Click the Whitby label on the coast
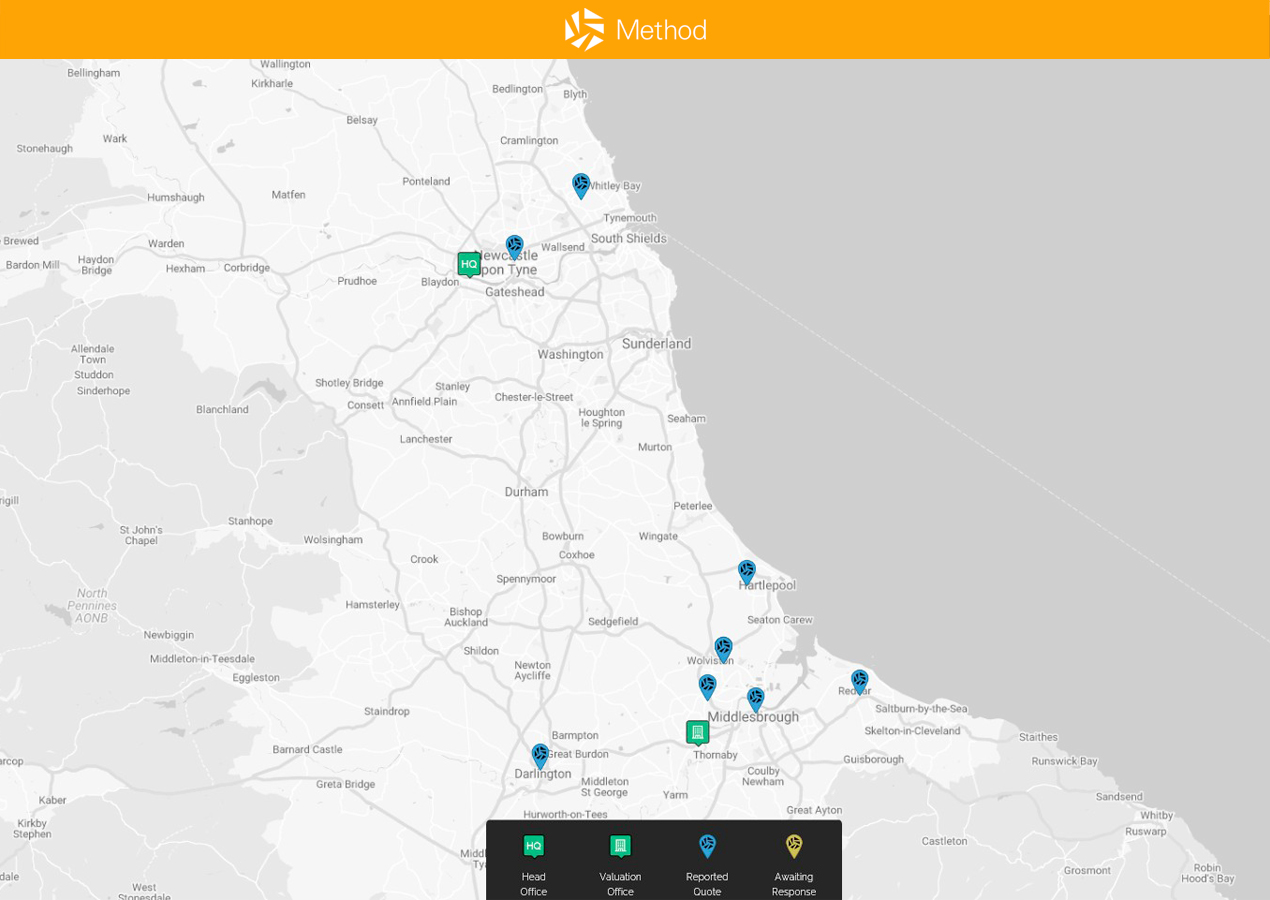Viewport: 1270px width, 900px height. click(1156, 815)
